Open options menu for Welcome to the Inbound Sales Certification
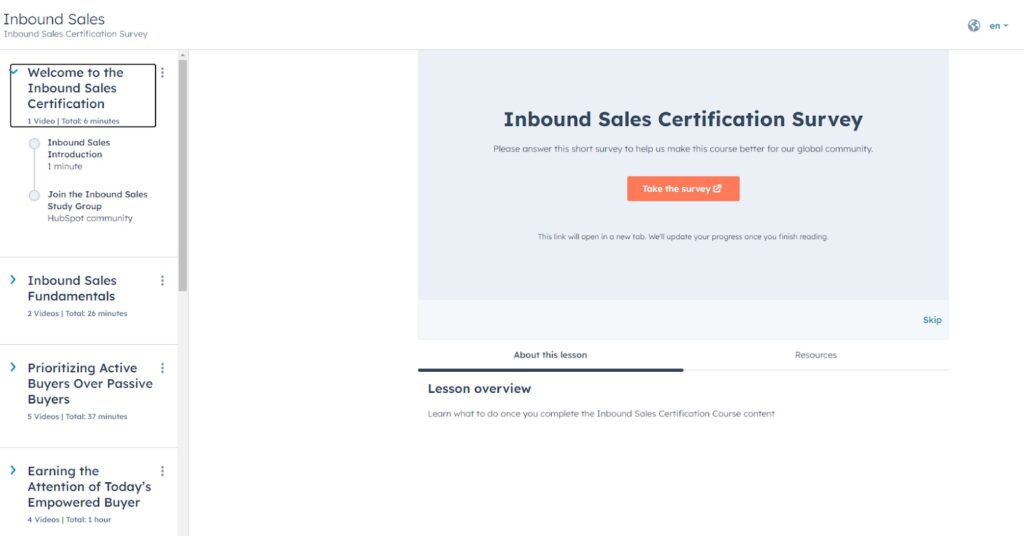 pyautogui.click(x=163, y=72)
